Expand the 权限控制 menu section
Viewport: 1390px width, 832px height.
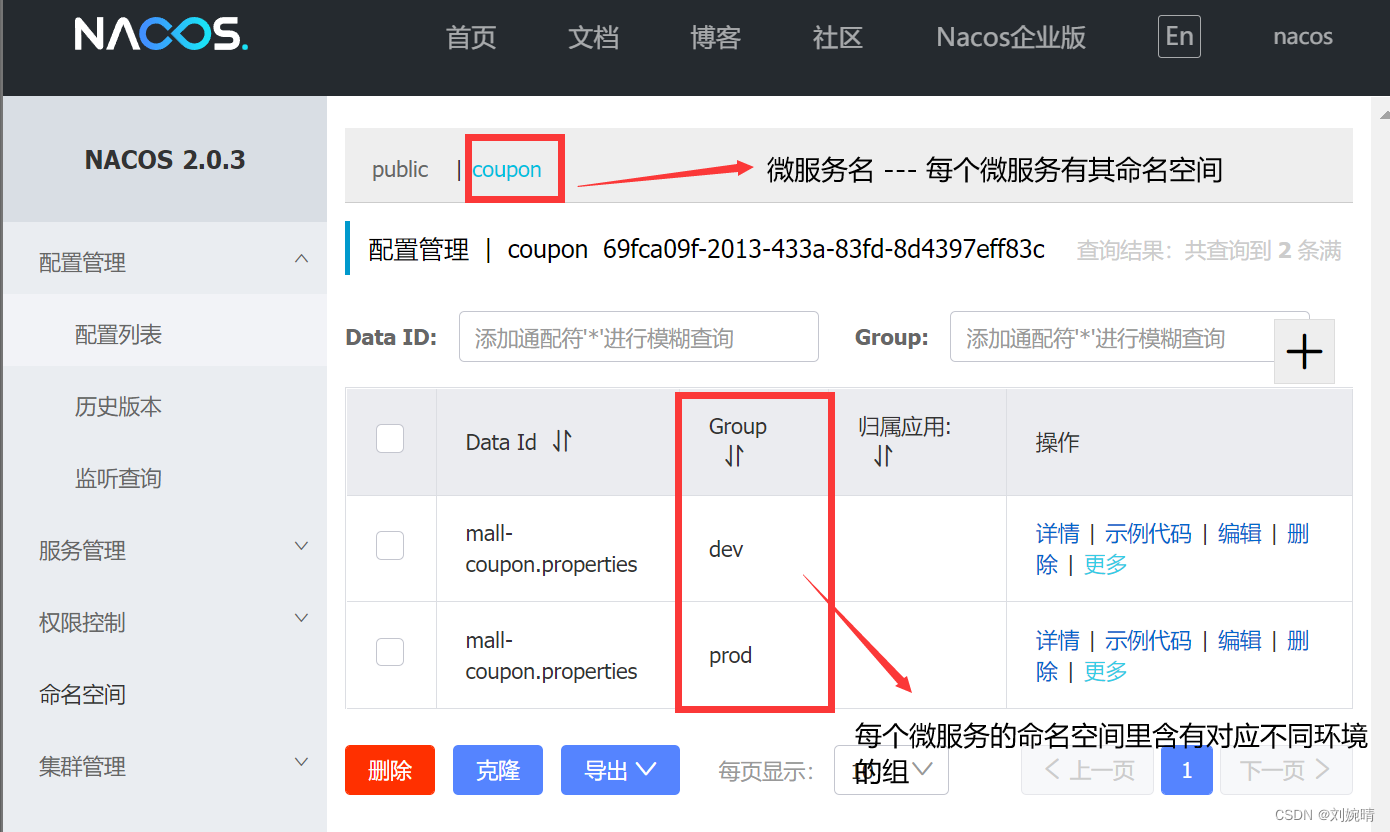coord(302,619)
